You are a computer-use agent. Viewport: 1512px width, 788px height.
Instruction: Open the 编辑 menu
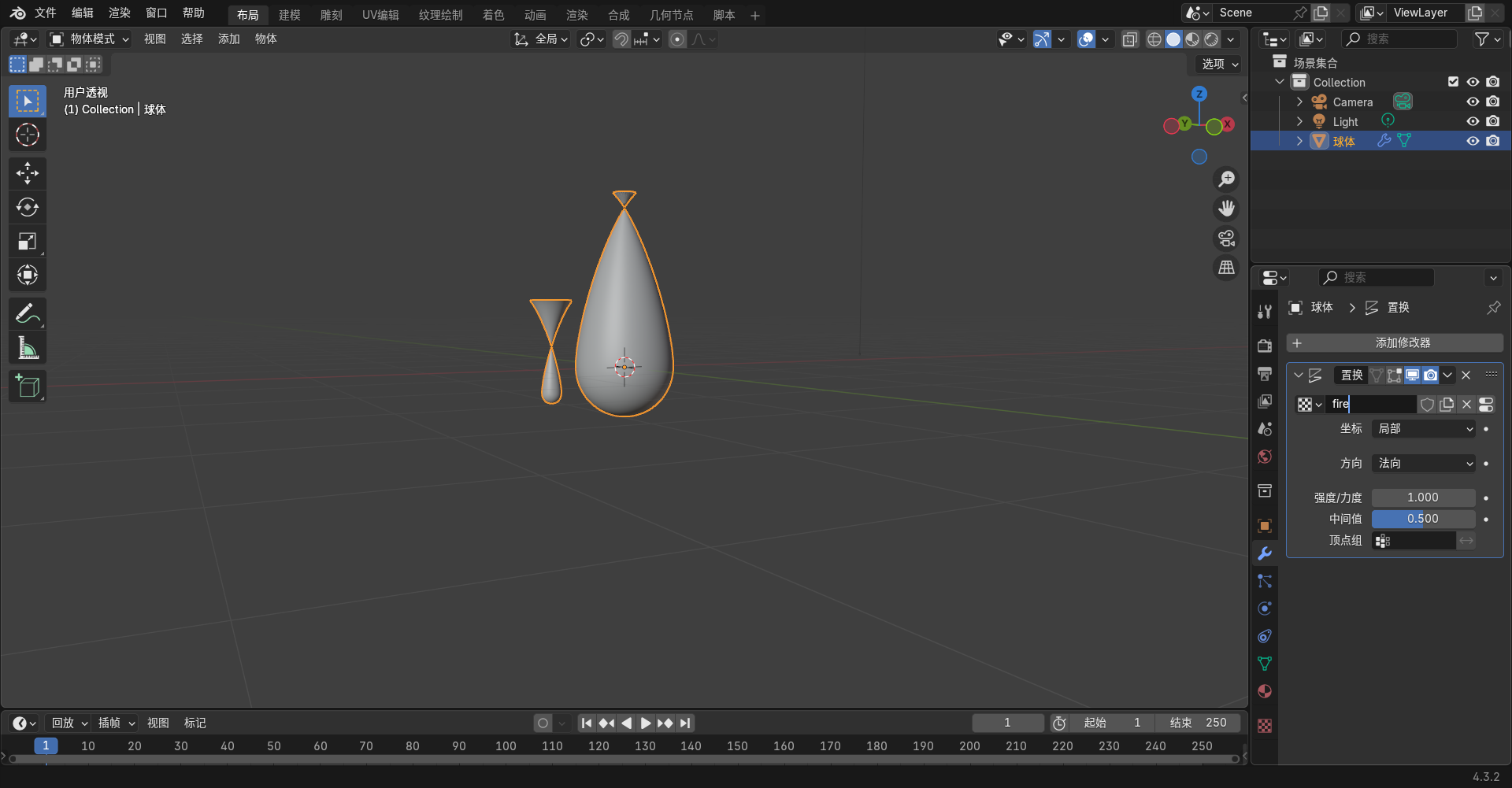[x=82, y=13]
